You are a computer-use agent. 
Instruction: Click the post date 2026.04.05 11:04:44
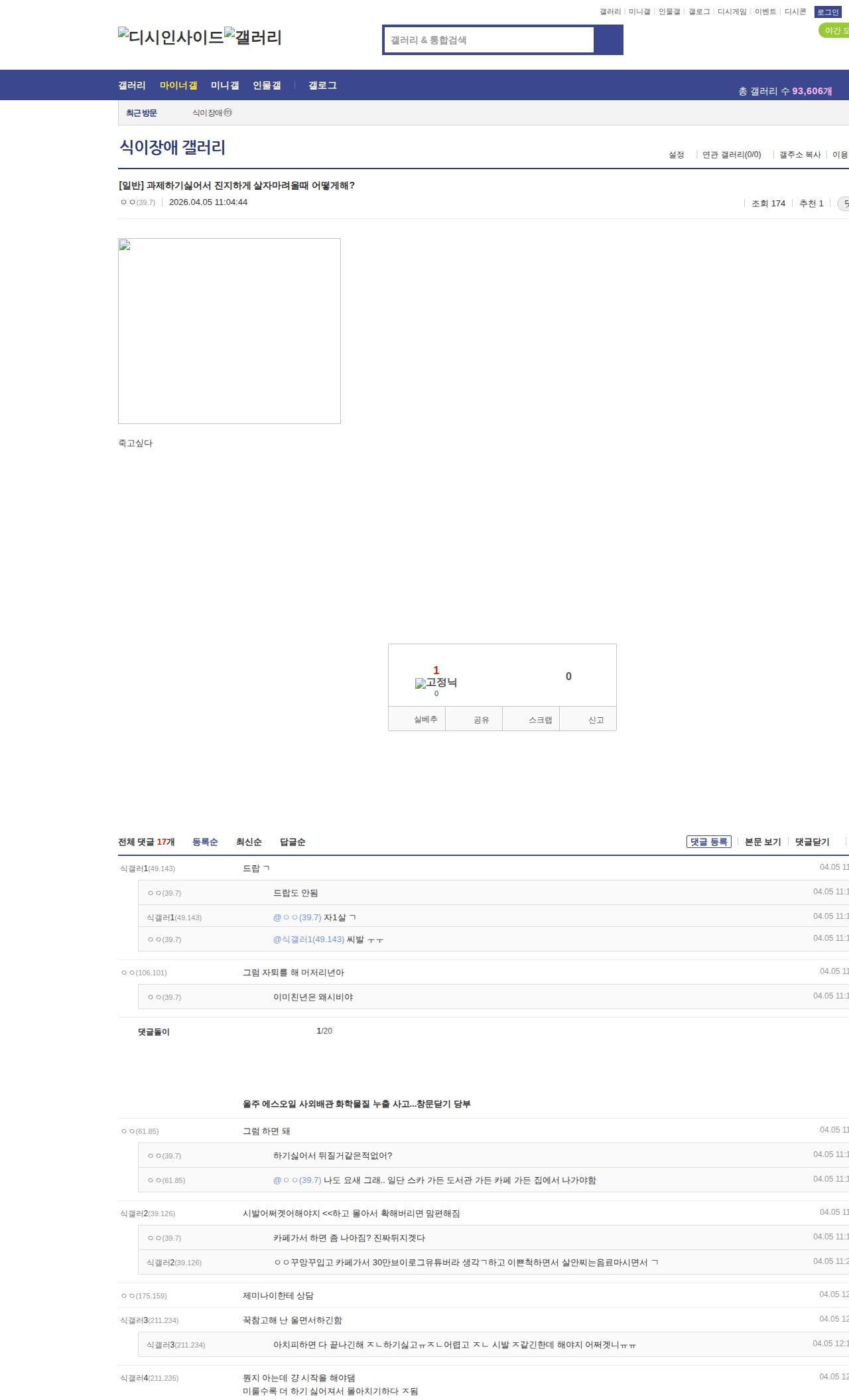[x=208, y=202]
